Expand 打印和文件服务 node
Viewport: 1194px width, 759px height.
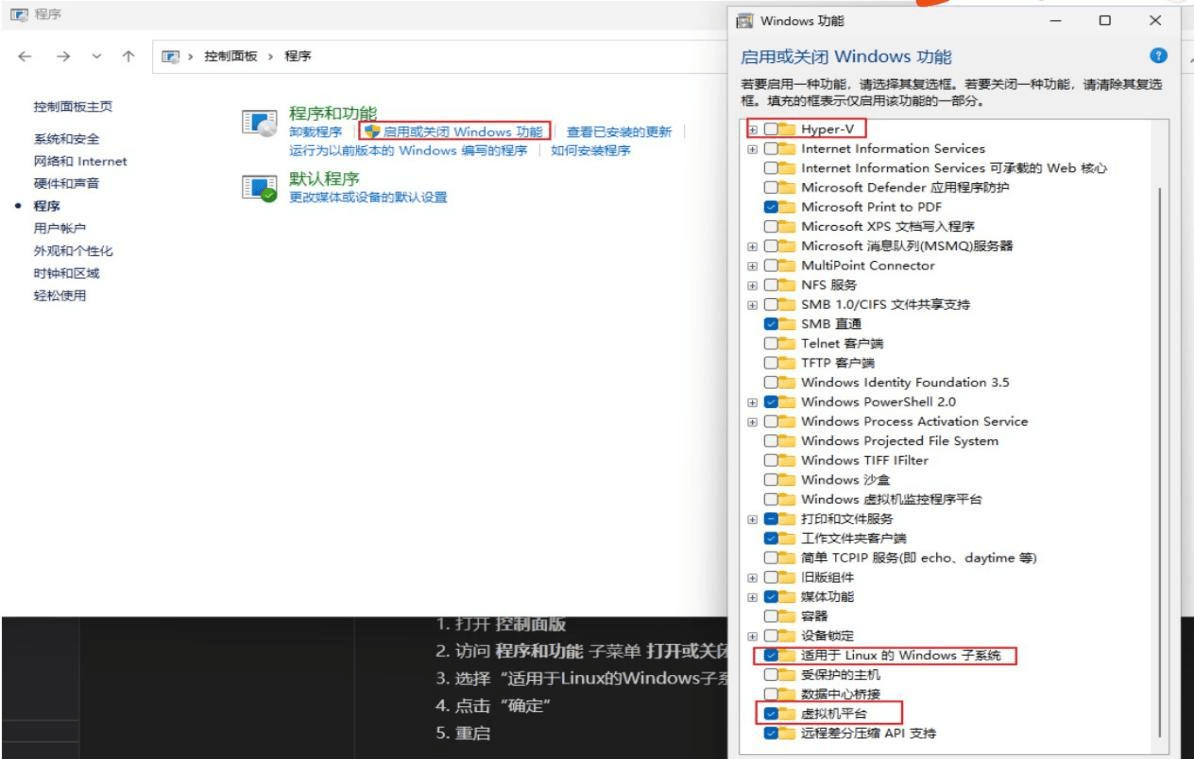click(x=752, y=520)
